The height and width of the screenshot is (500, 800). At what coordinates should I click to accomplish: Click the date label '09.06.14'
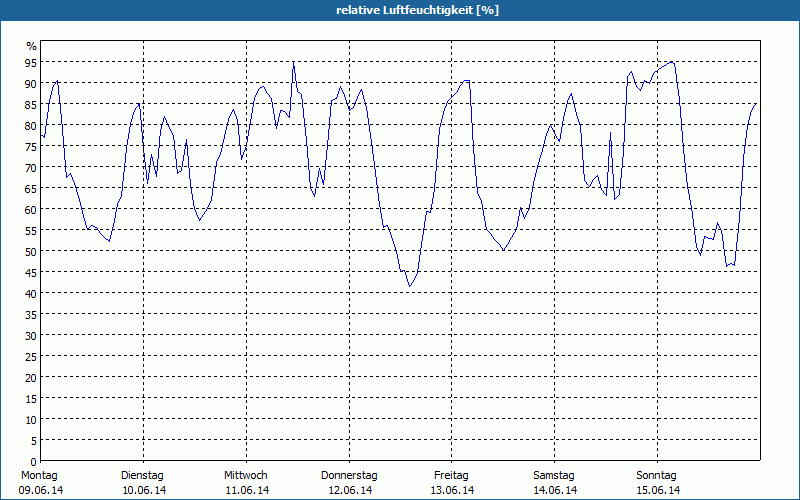(40, 490)
